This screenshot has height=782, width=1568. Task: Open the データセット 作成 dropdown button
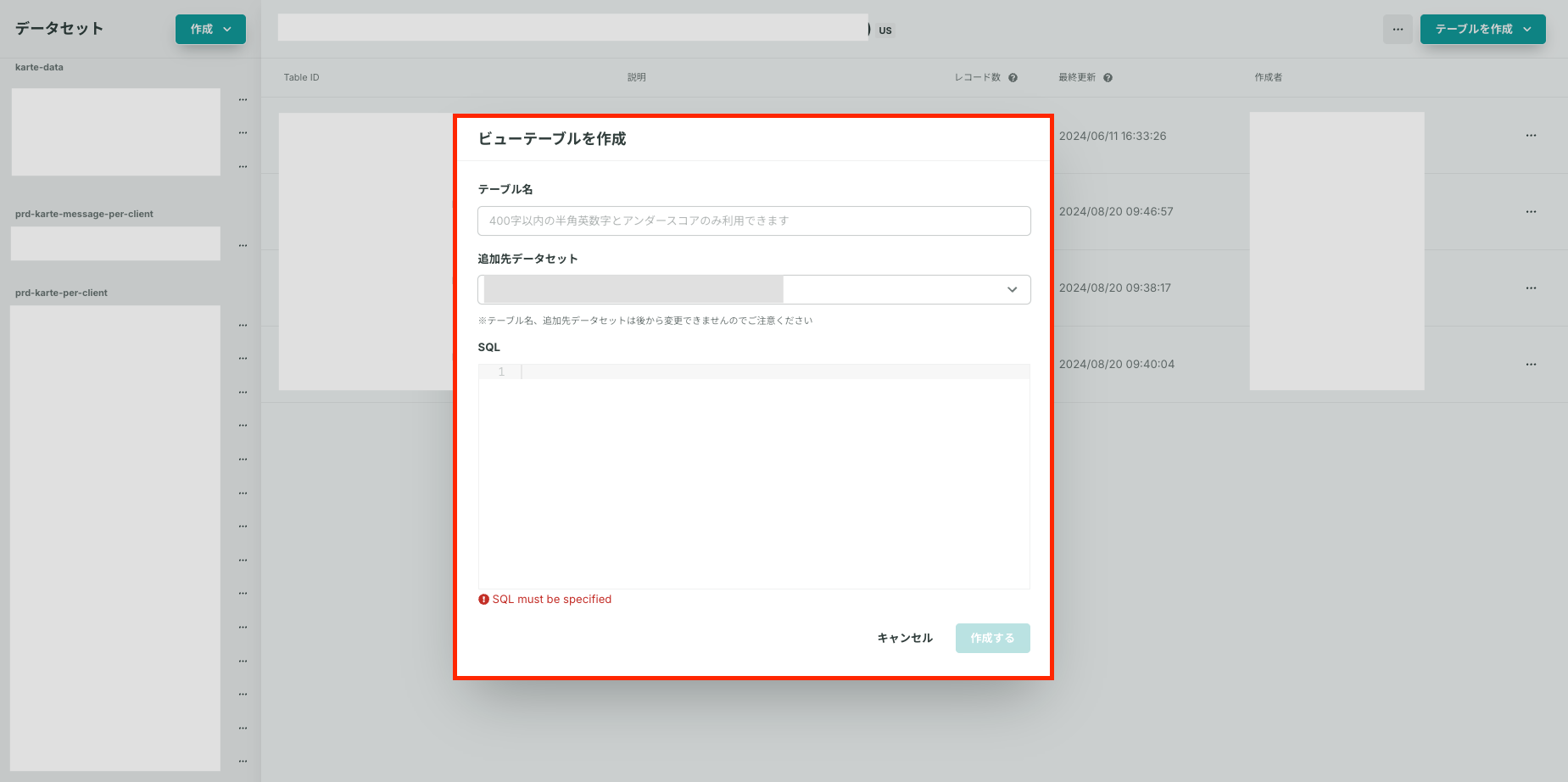pos(210,29)
